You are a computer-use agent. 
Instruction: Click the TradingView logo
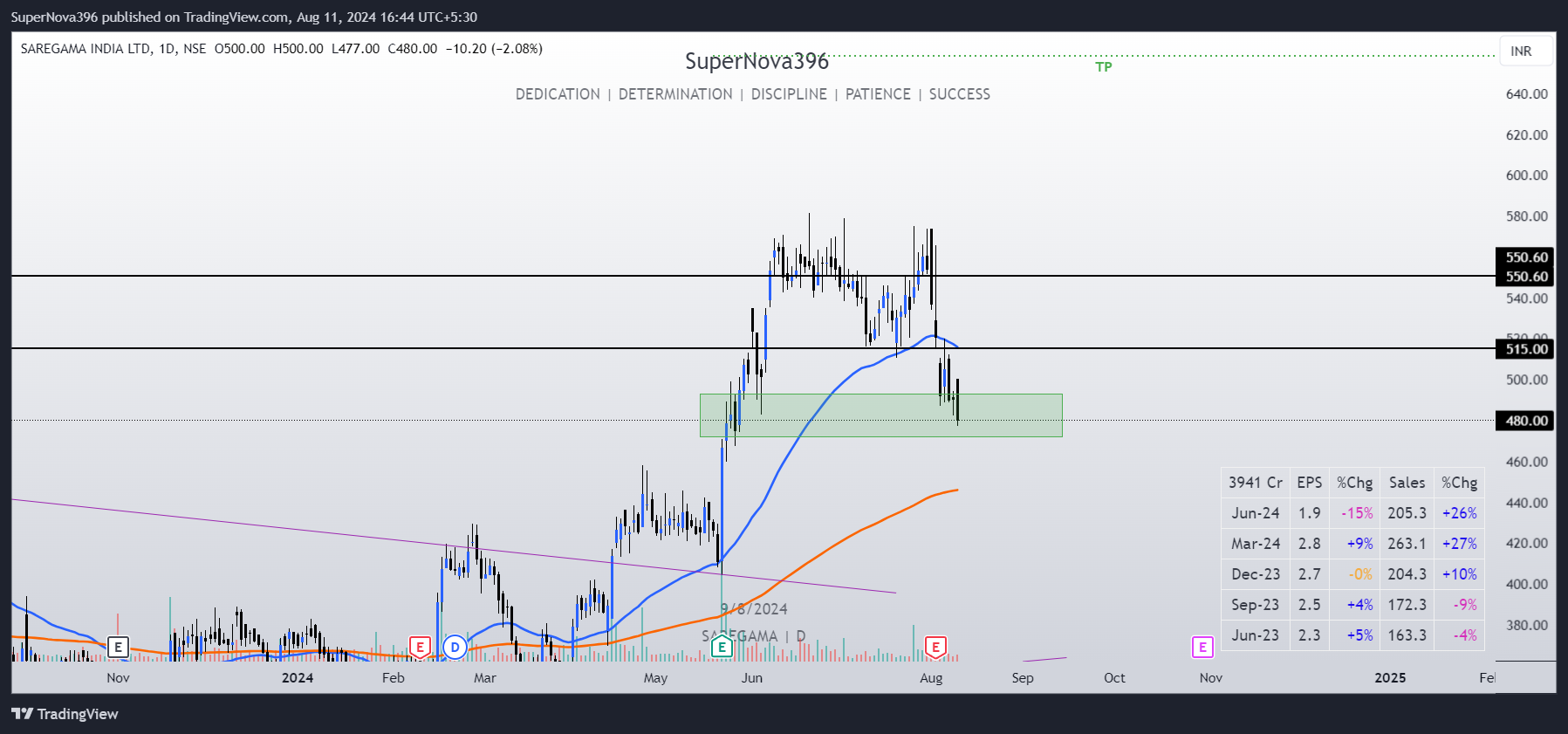[x=65, y=714]
